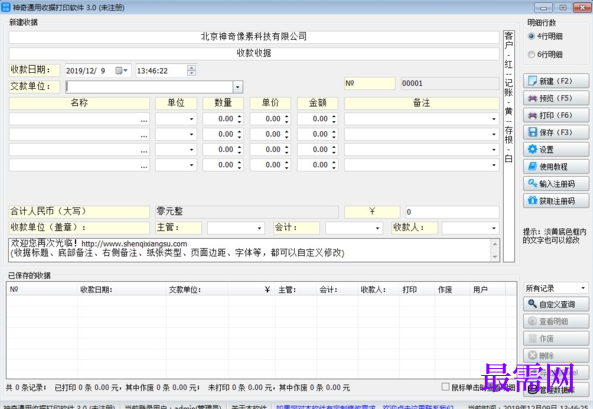Click the 用户 column header in saved list

[487, 290]
